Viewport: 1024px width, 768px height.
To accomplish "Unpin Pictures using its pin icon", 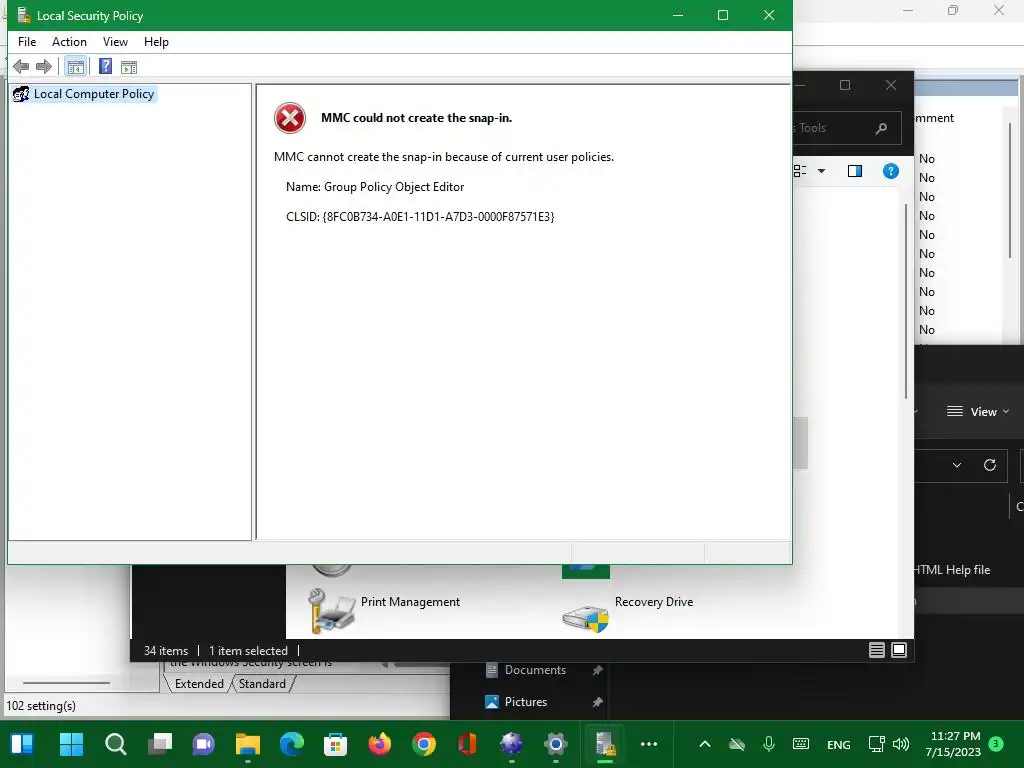I will pos(597,702).
